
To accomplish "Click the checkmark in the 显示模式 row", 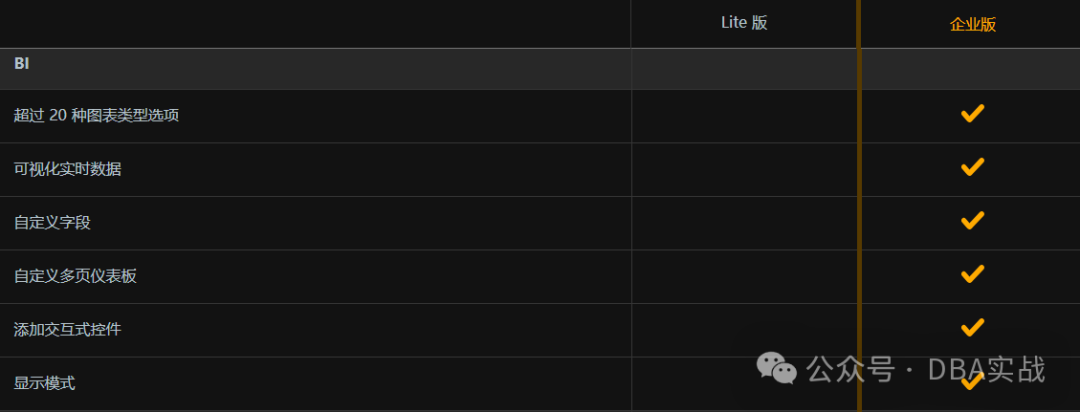I will click(x=972, y=381).
